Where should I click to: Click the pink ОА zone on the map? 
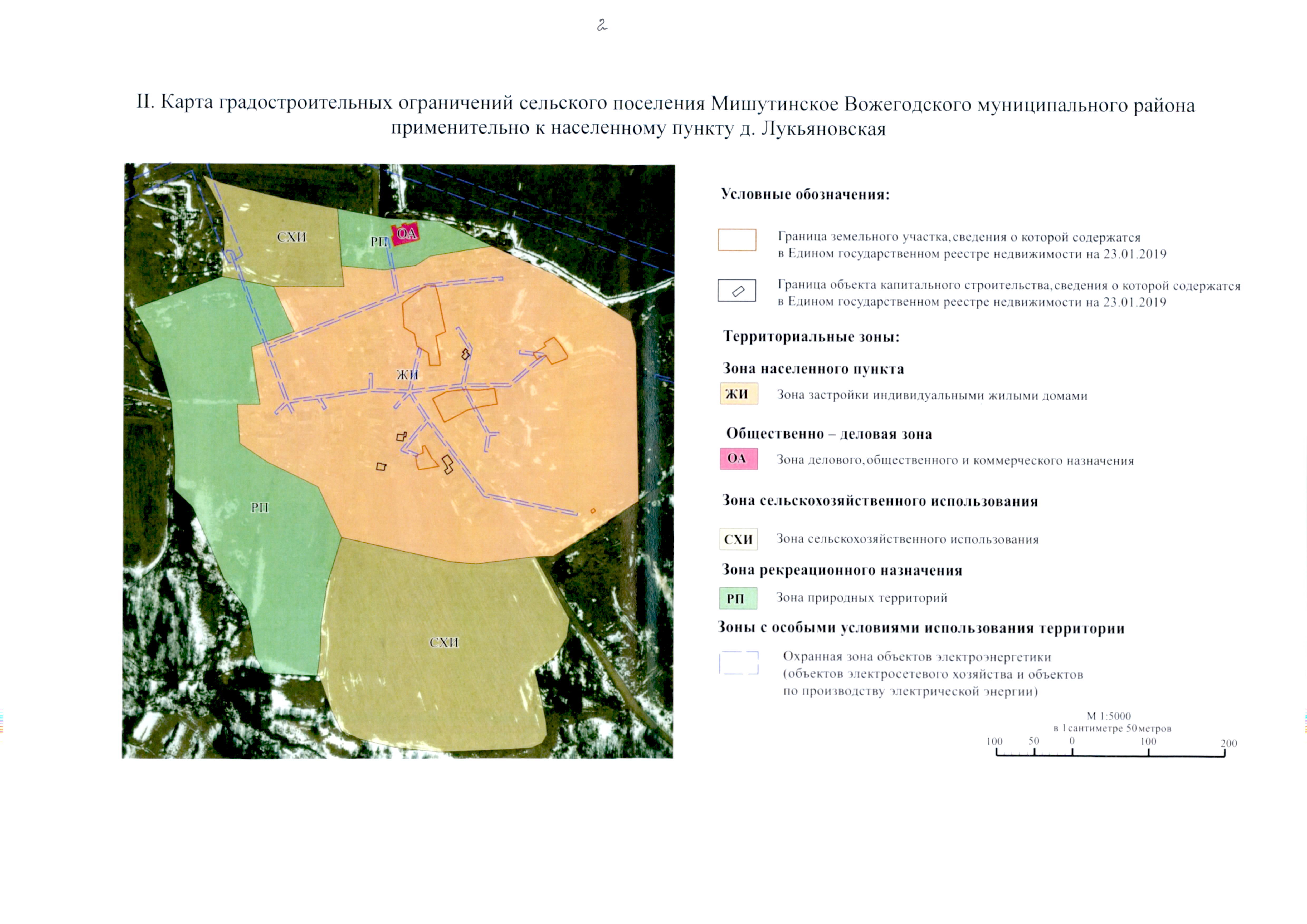[406, 234]
